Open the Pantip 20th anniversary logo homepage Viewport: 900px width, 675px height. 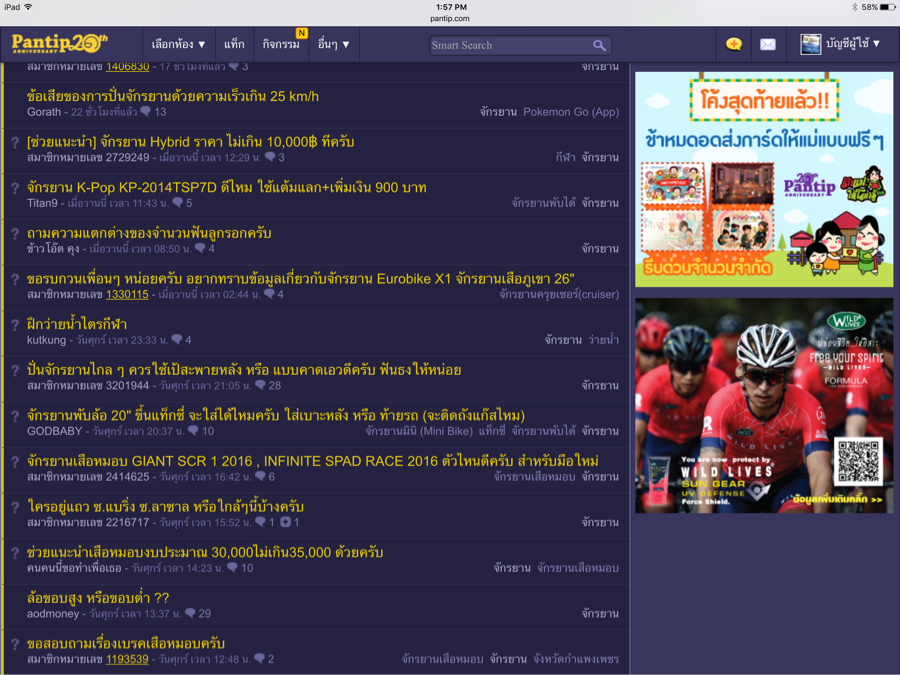tap(60, 44)
